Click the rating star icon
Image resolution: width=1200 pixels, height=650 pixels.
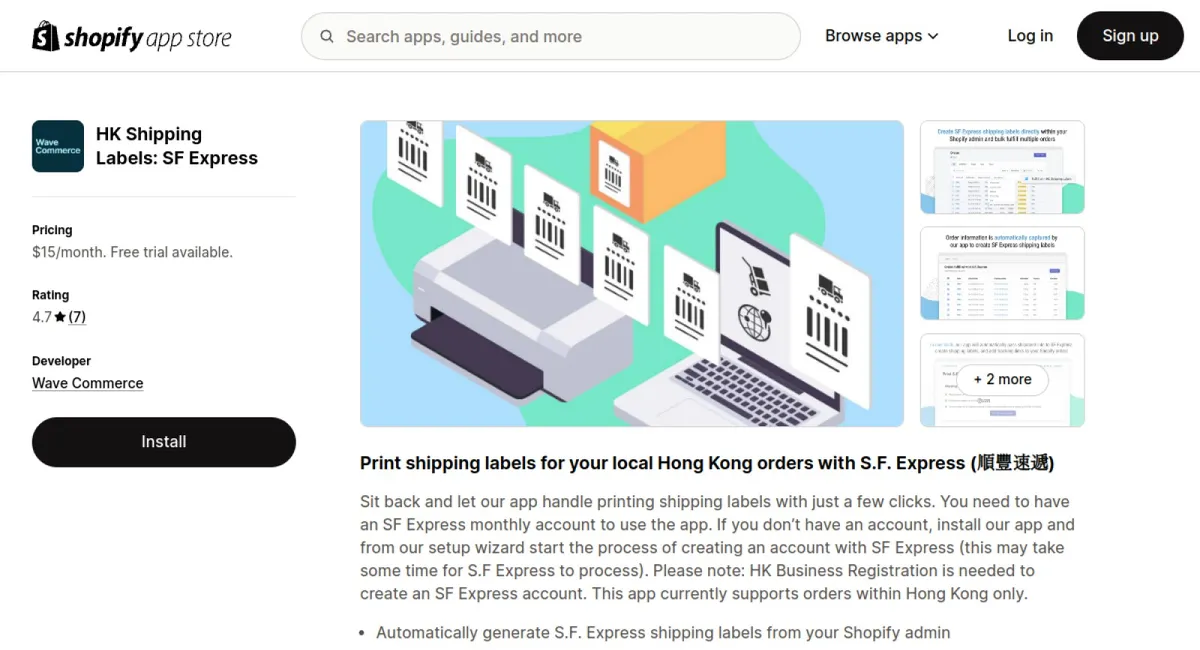tap(60, 317)
